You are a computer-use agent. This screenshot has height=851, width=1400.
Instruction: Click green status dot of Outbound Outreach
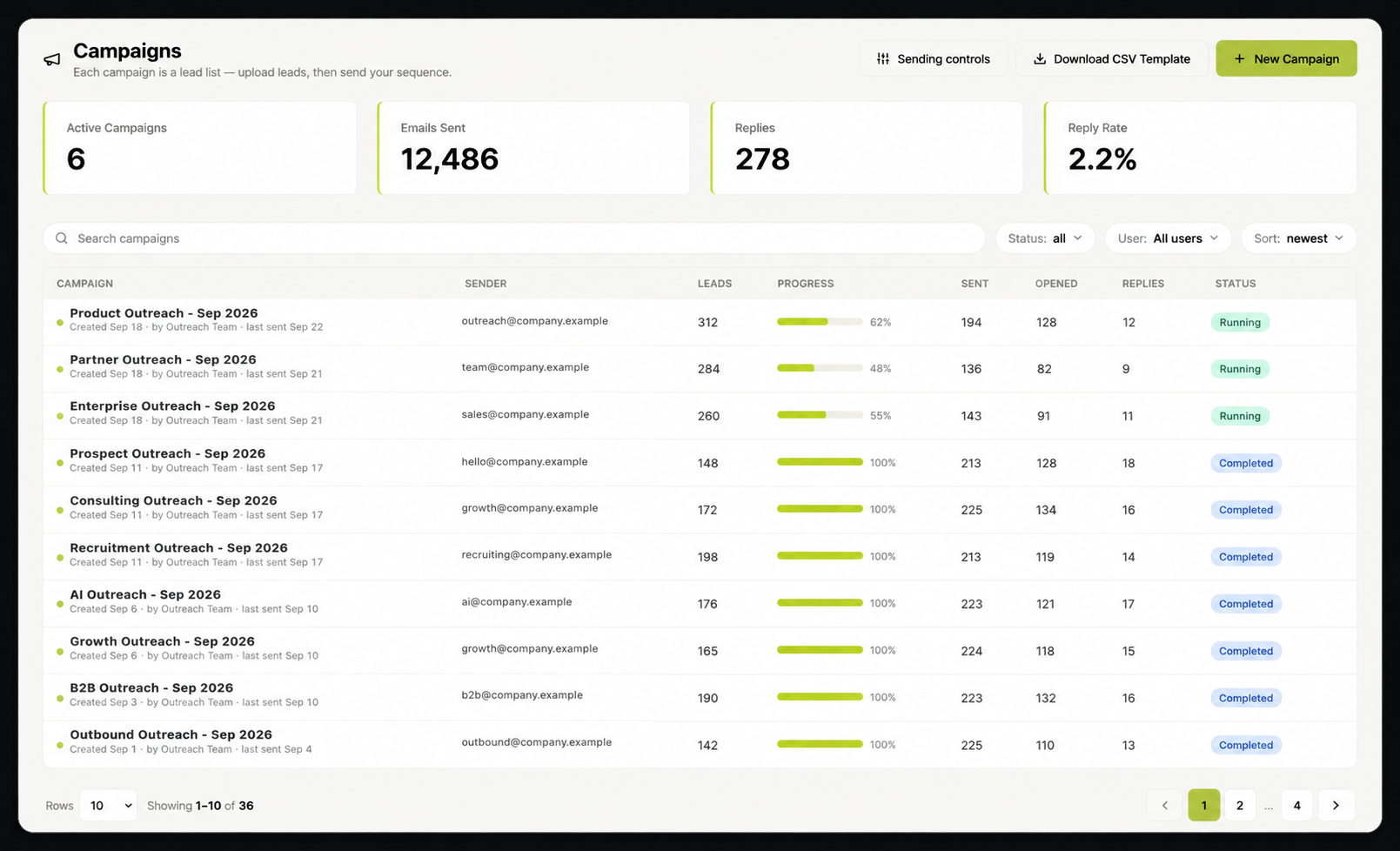(x=60, y=745)
